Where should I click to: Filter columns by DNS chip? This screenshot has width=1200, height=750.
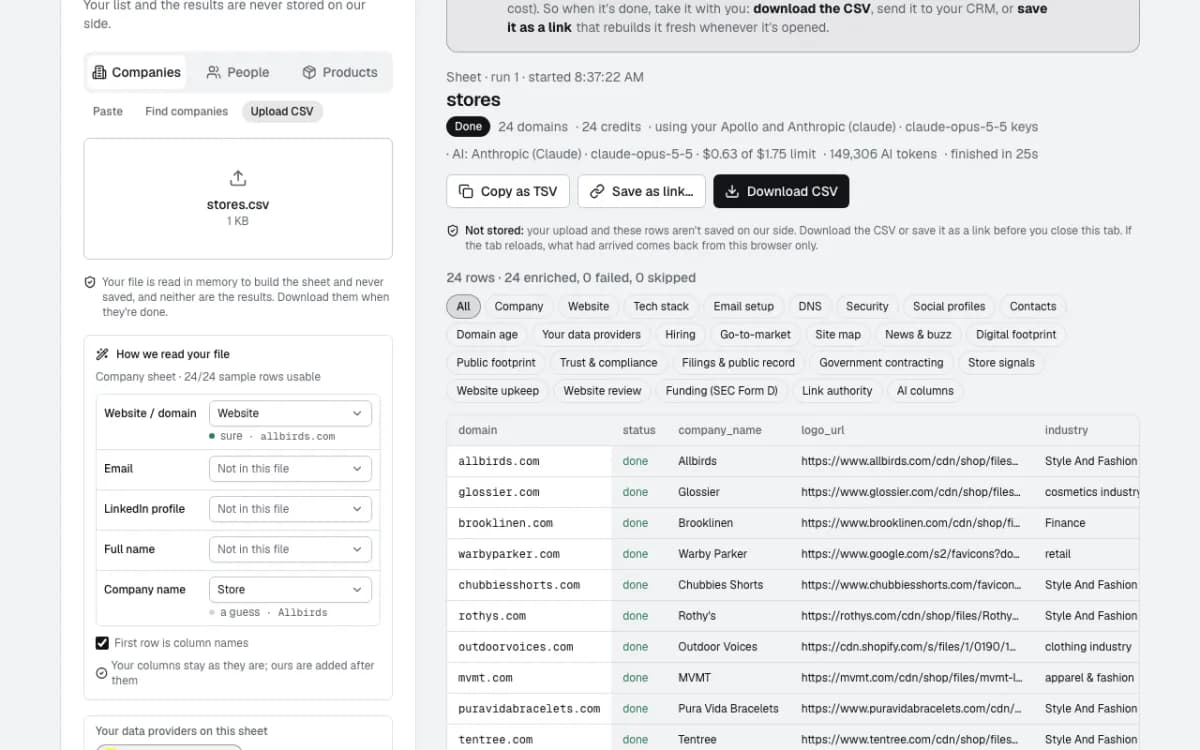(810, 307)
